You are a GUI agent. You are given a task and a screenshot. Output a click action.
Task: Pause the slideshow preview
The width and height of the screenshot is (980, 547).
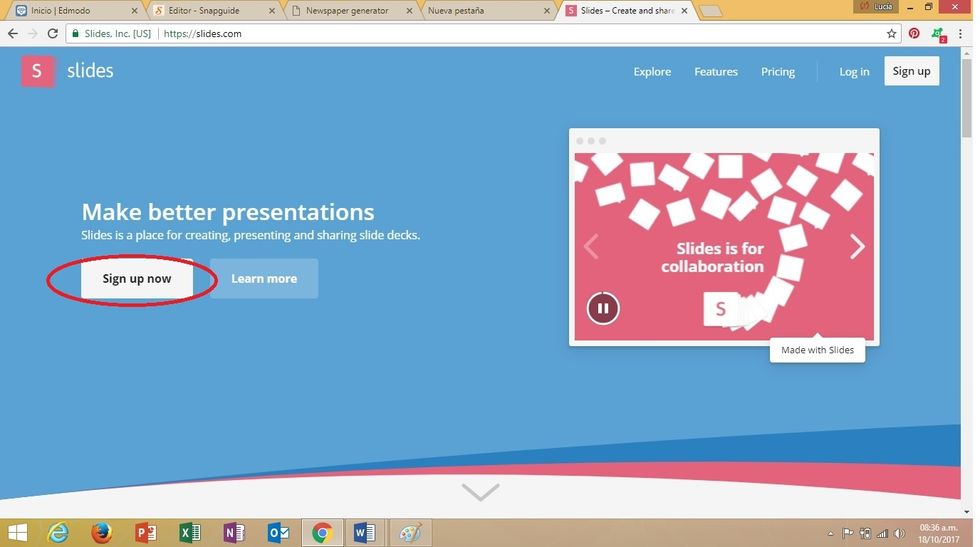coord(603,308)
